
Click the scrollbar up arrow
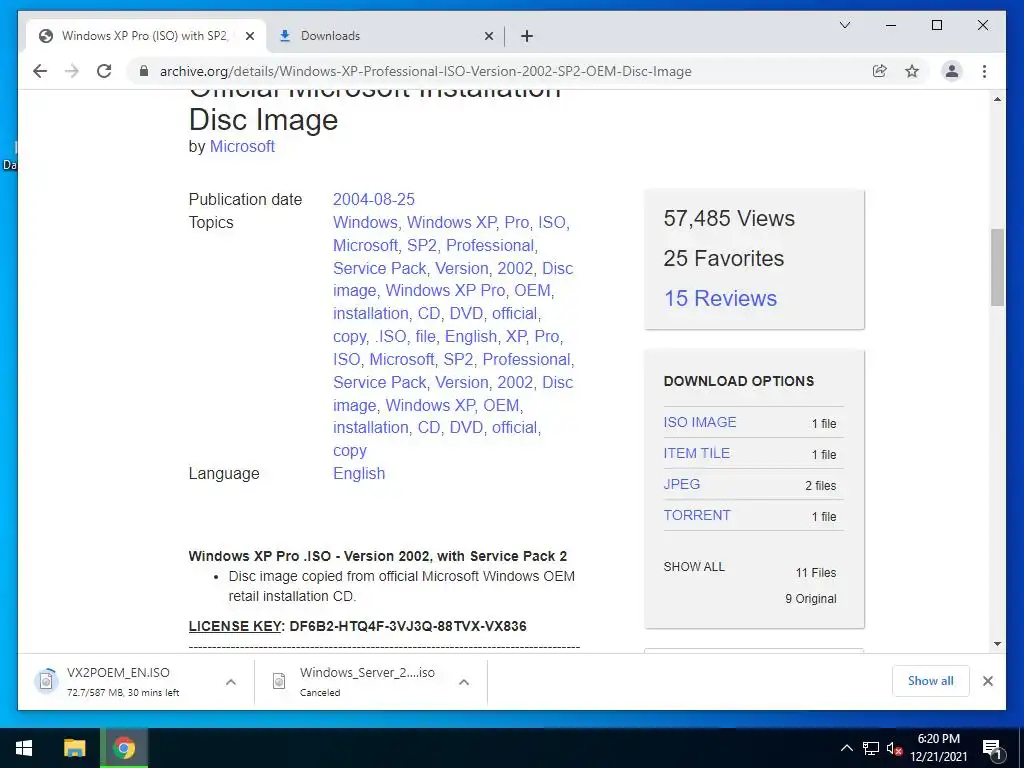point(997,99)
